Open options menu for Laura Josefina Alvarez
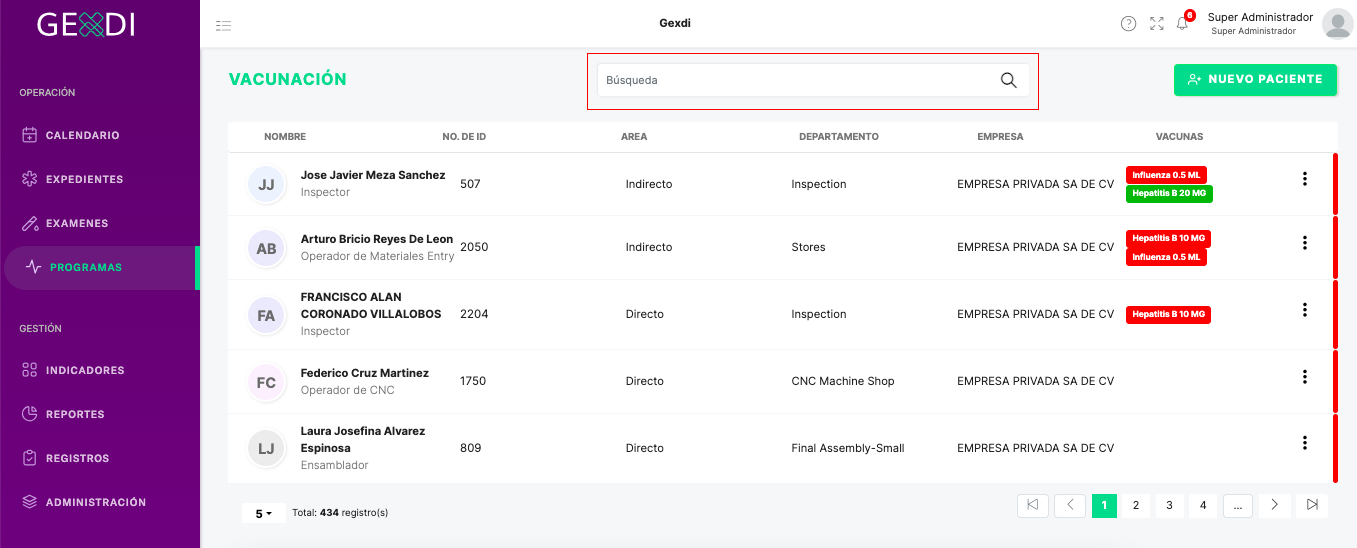 pyautogui.click(x=1304, y=443)
